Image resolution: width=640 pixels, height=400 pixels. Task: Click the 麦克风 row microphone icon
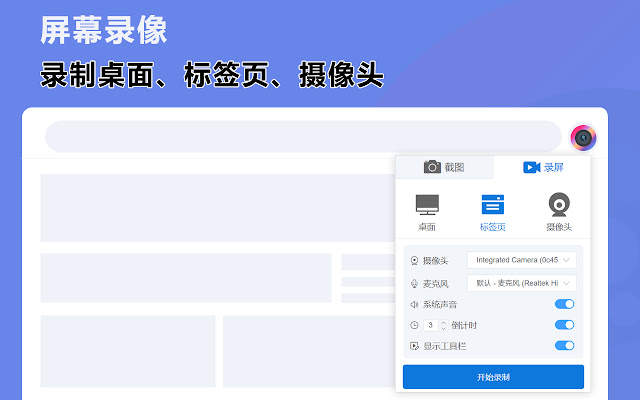(414, 283)
